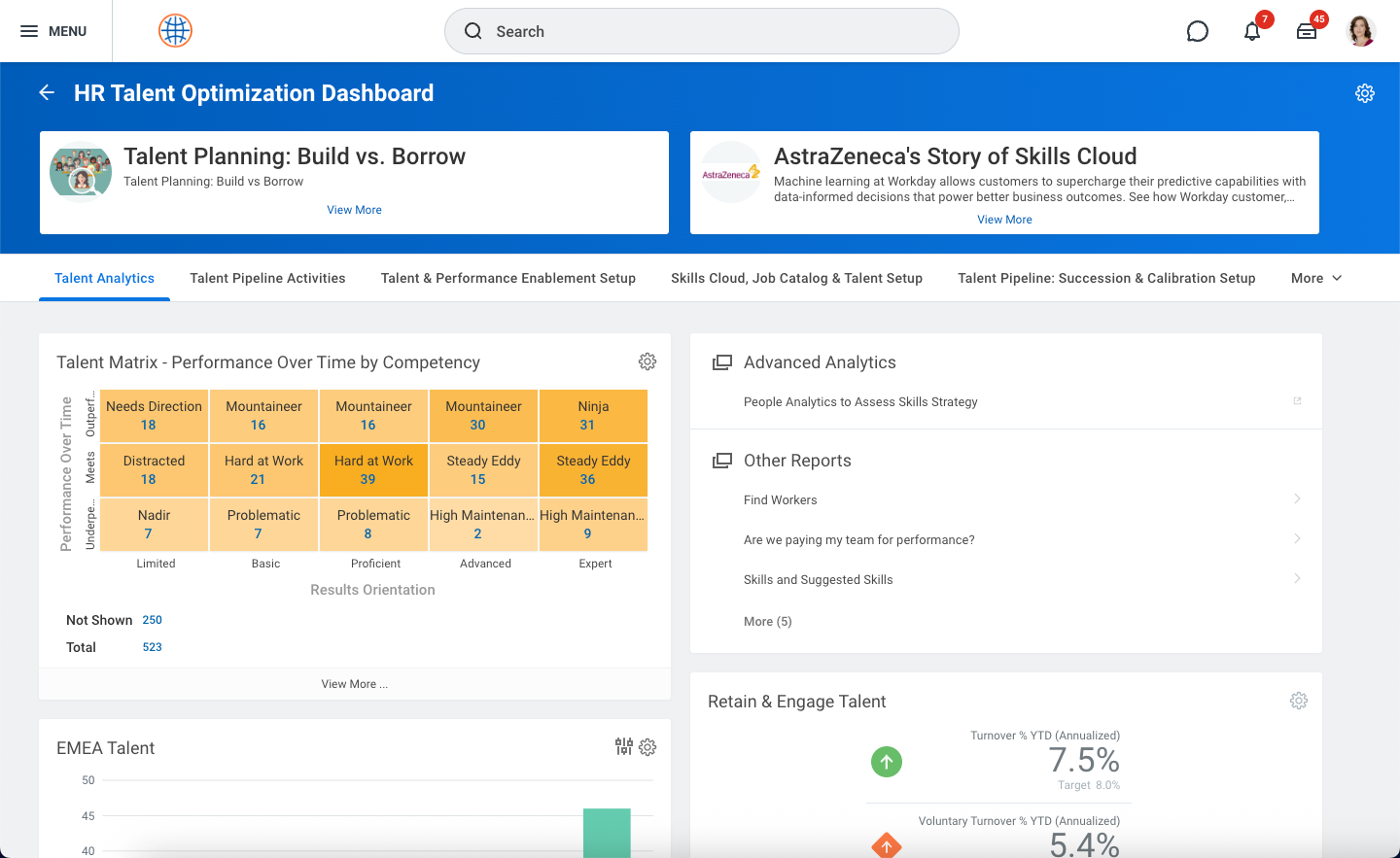Switch to Talent Pipeline Activities tab

(x=267, y=278)
